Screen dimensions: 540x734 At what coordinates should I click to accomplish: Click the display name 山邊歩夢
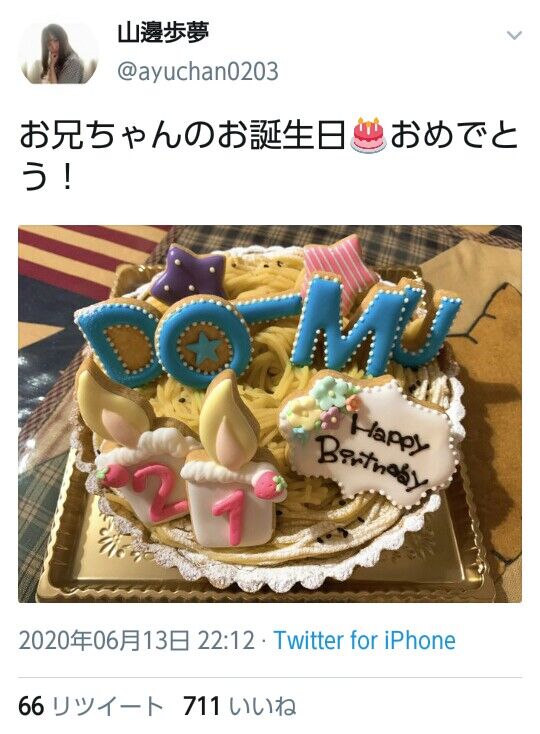[163, 33]
